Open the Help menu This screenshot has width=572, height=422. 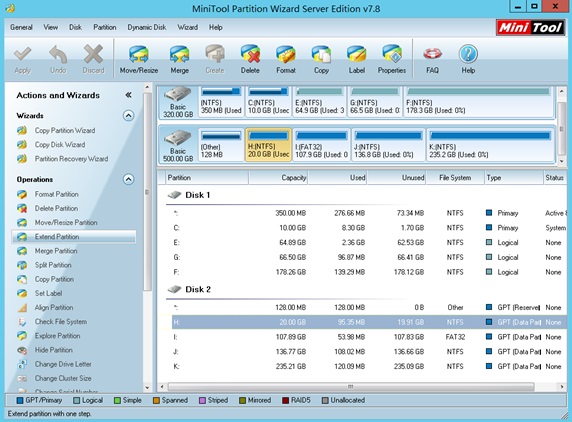coord(216,27)
